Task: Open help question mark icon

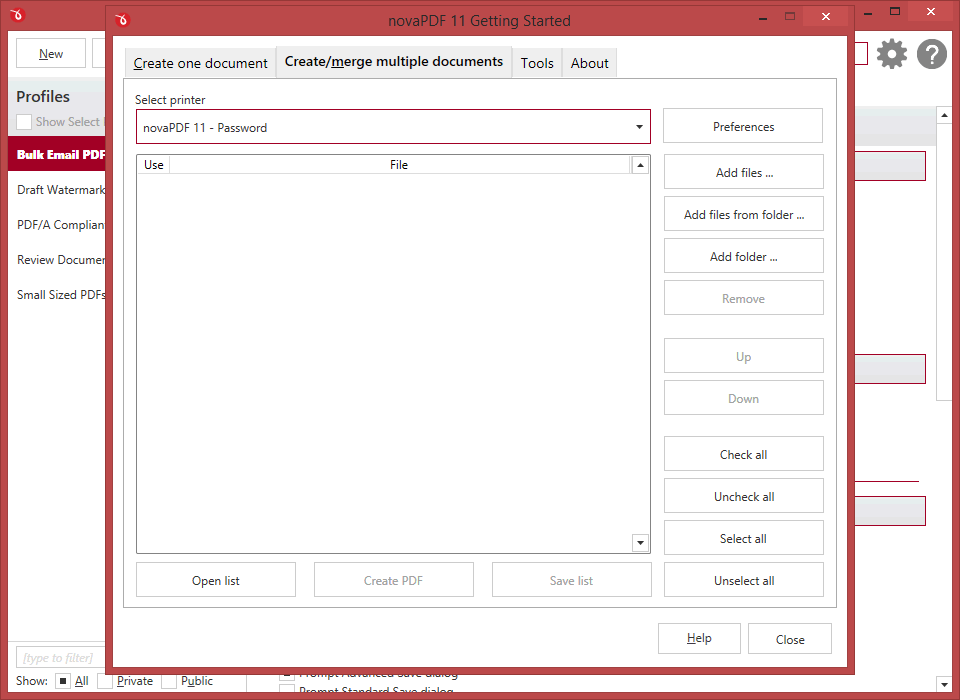Action: [932, 54]
